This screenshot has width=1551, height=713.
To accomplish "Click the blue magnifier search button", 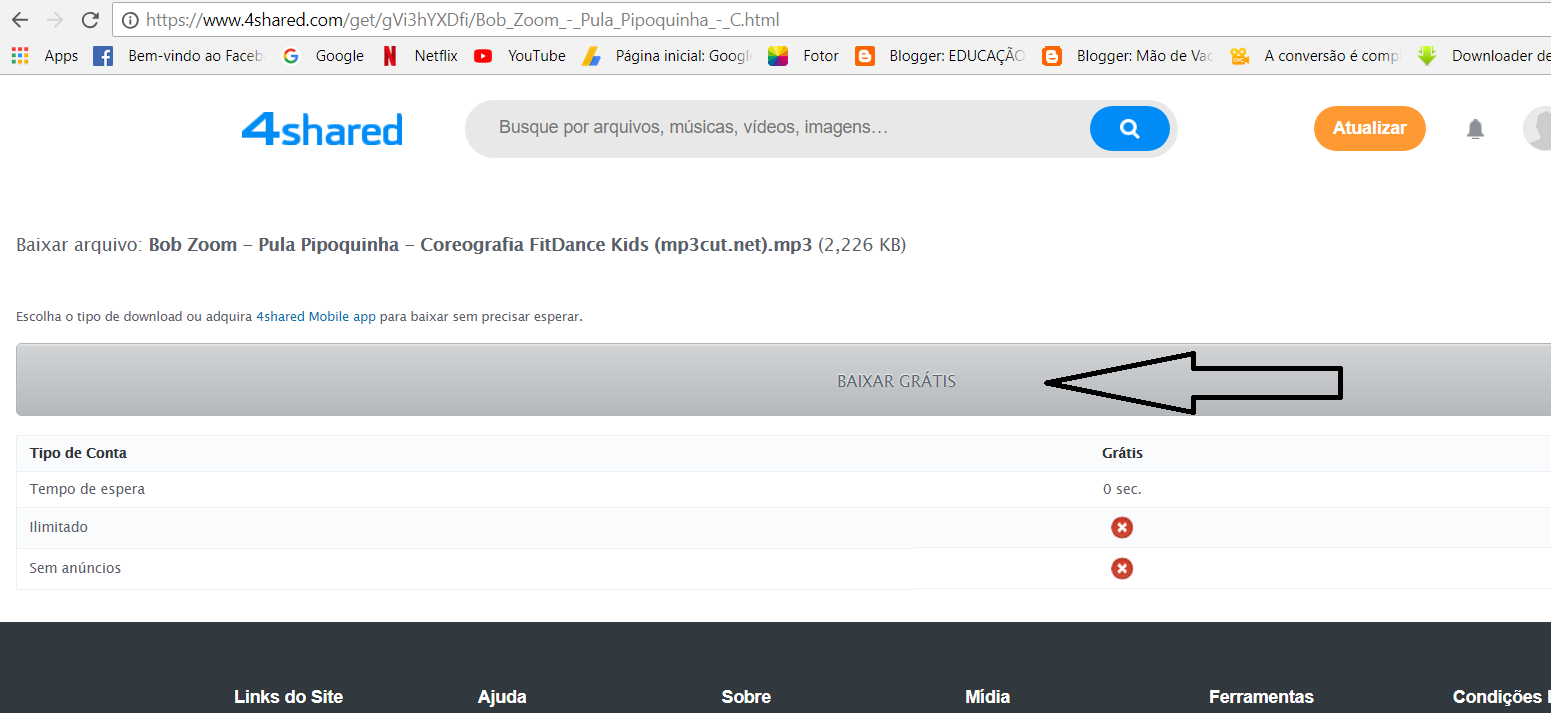I will coord(1130,128).
